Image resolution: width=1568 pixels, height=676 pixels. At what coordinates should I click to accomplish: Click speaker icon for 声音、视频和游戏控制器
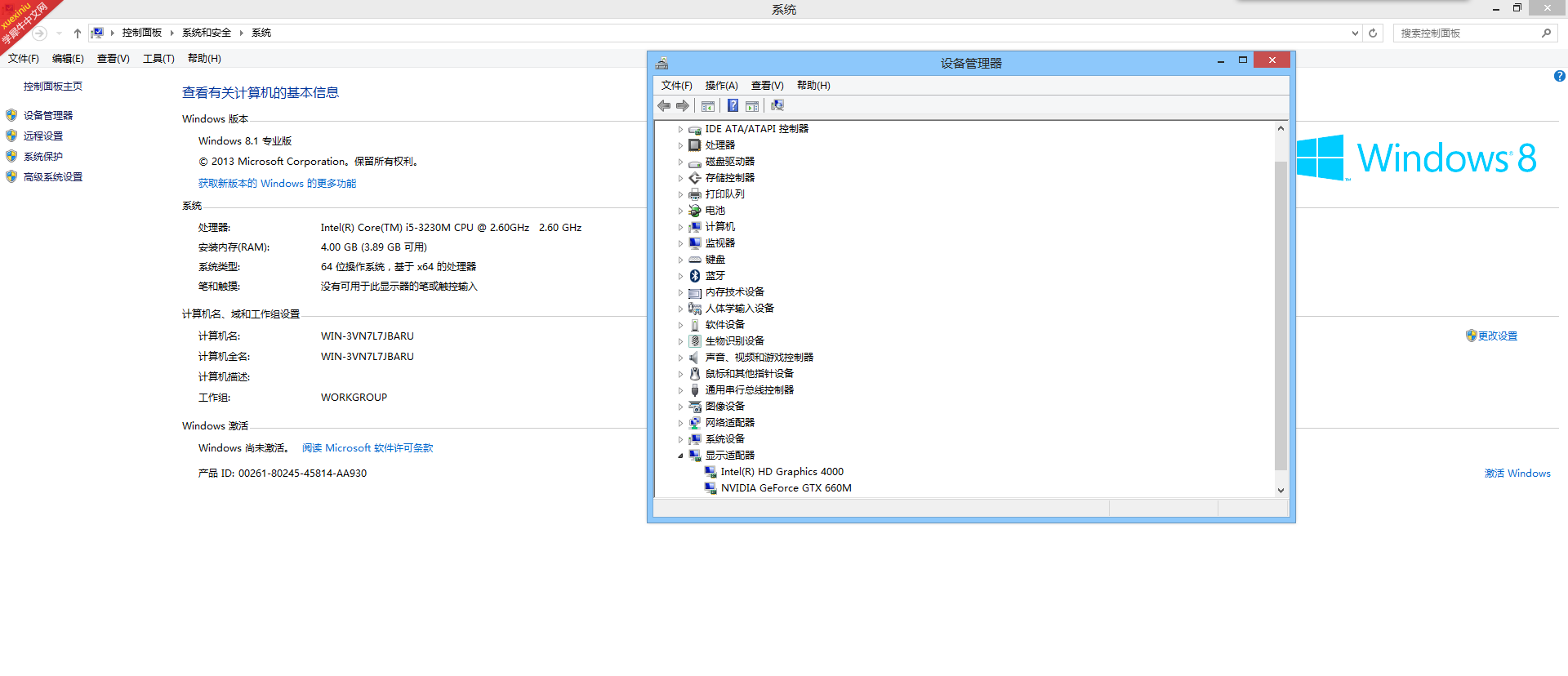pos(695,358)
